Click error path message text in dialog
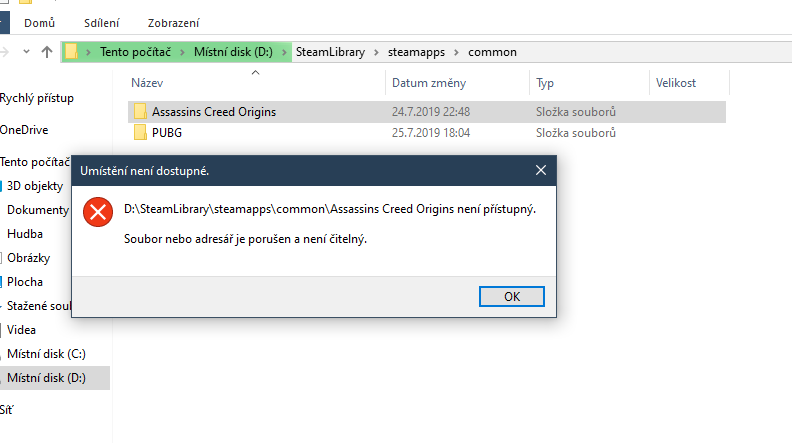Image resolution: width=792 pixels, height=443 pixels. coord(330,209)
